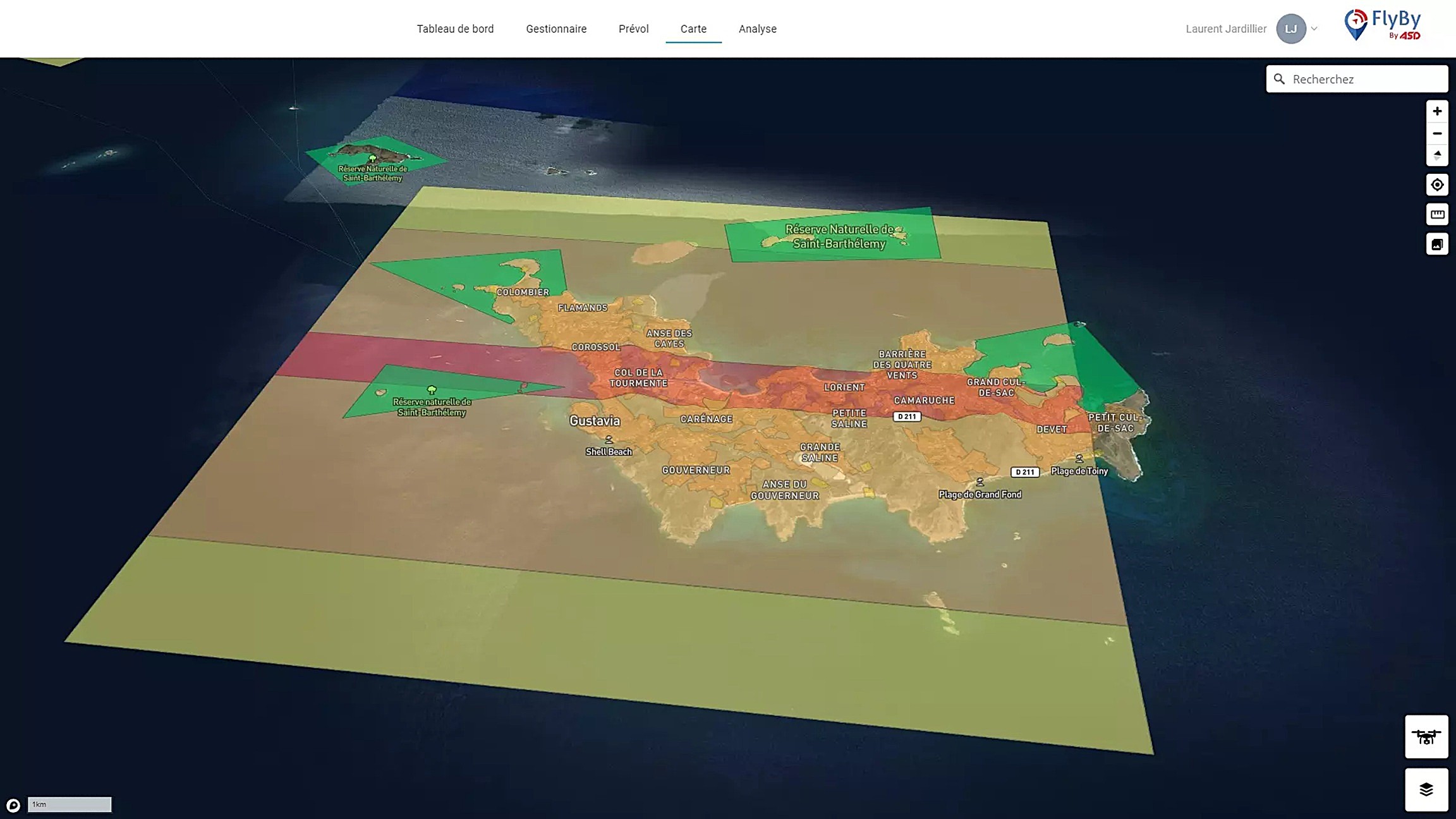The image size is (1456, 819).
Task: Zoom out with the minus button
Action: click(x=1437, y=133)
